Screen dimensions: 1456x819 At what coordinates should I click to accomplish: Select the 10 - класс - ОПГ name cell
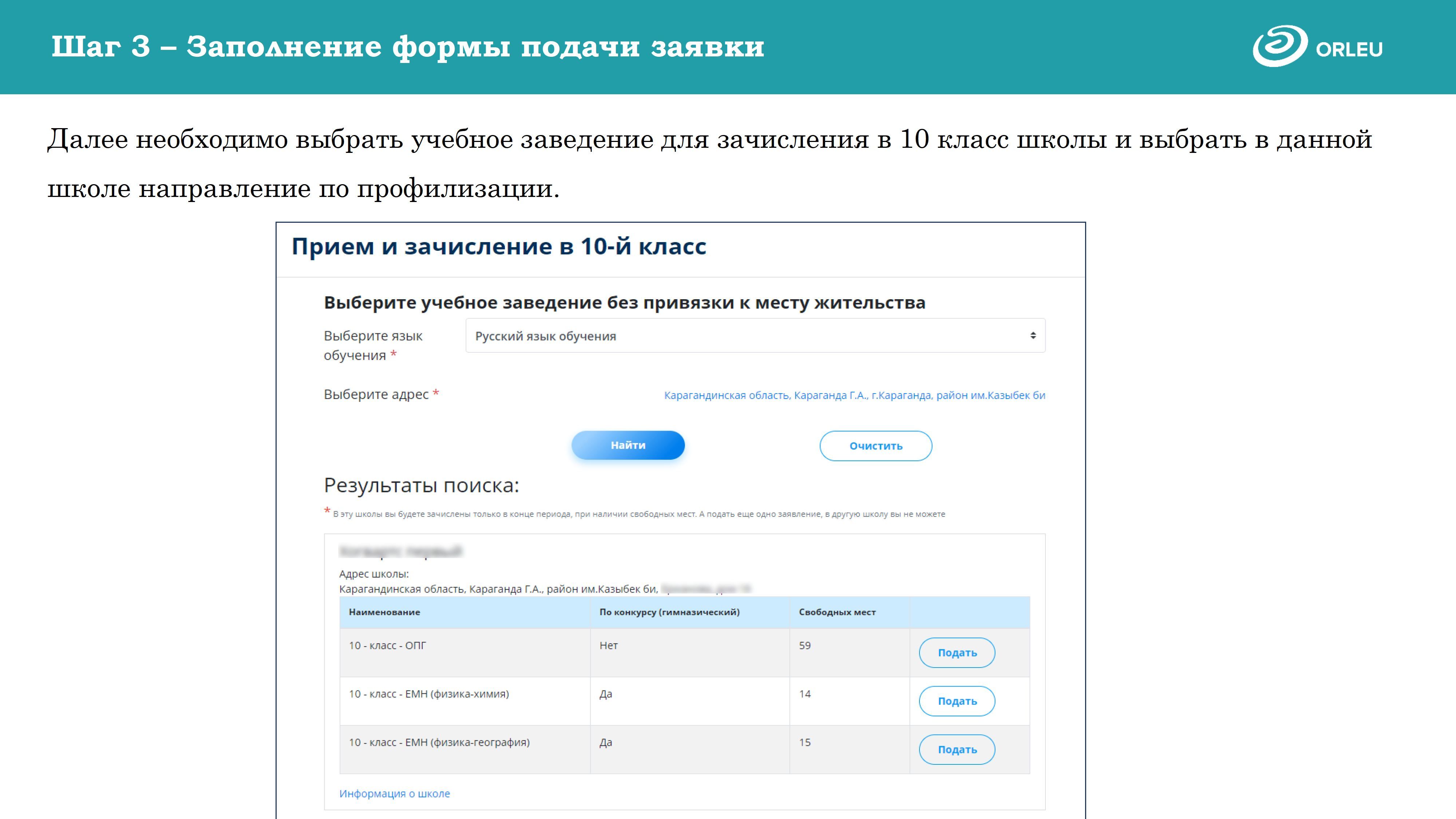click(387, 645)
